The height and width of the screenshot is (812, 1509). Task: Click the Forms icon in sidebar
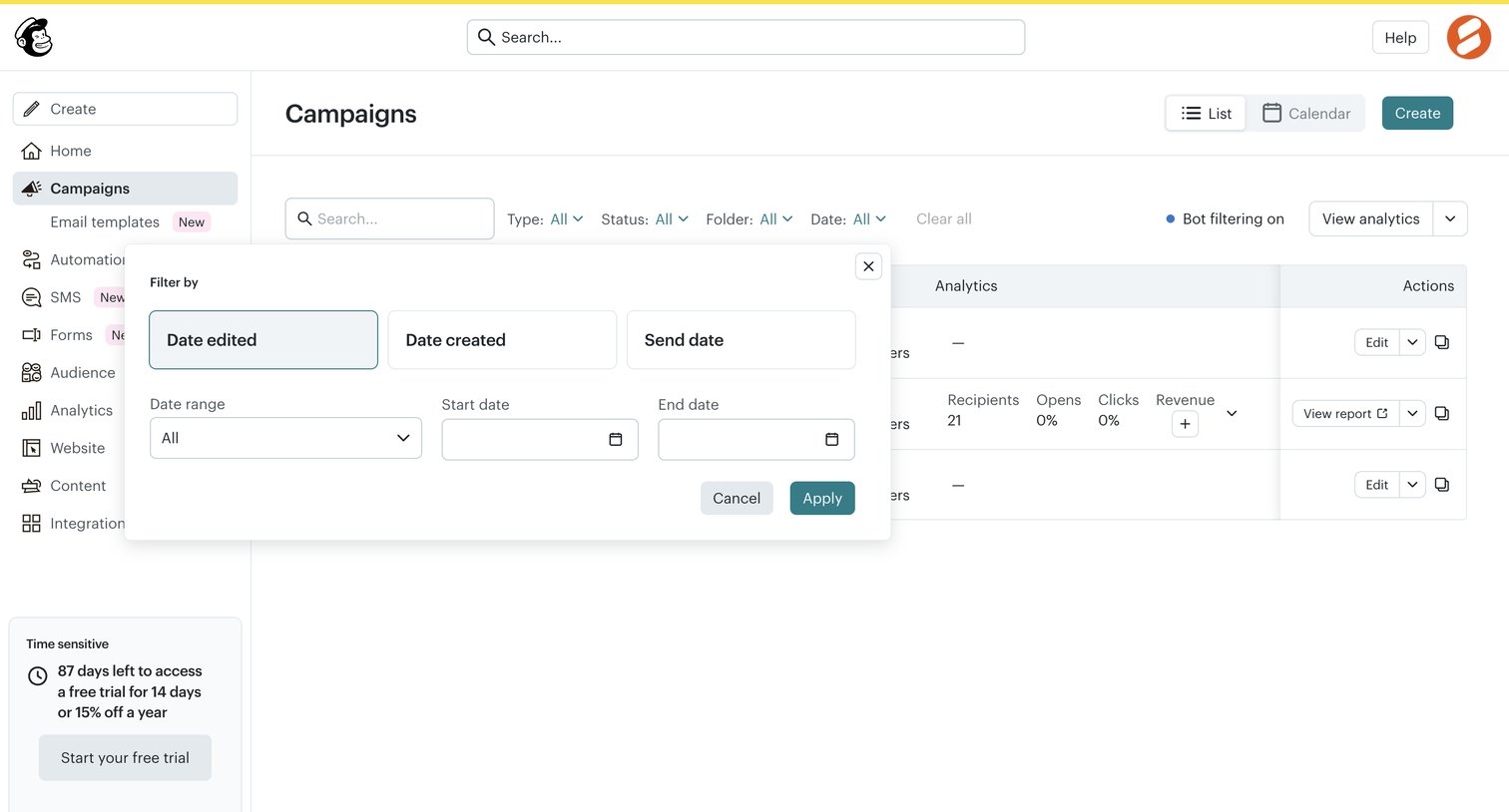(32, 335)
